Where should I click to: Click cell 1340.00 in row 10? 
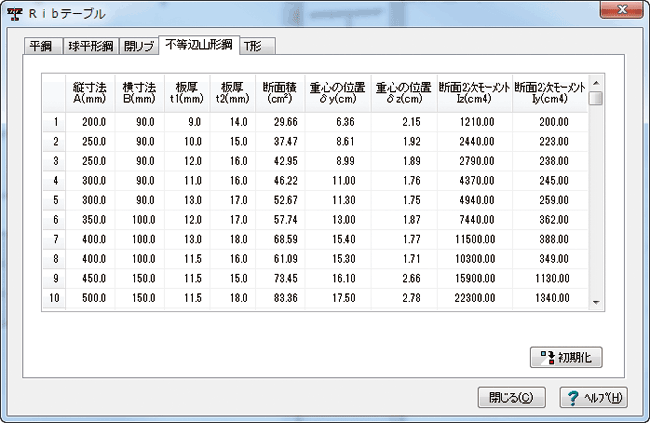pyautogui.click(x=550, y=298)
